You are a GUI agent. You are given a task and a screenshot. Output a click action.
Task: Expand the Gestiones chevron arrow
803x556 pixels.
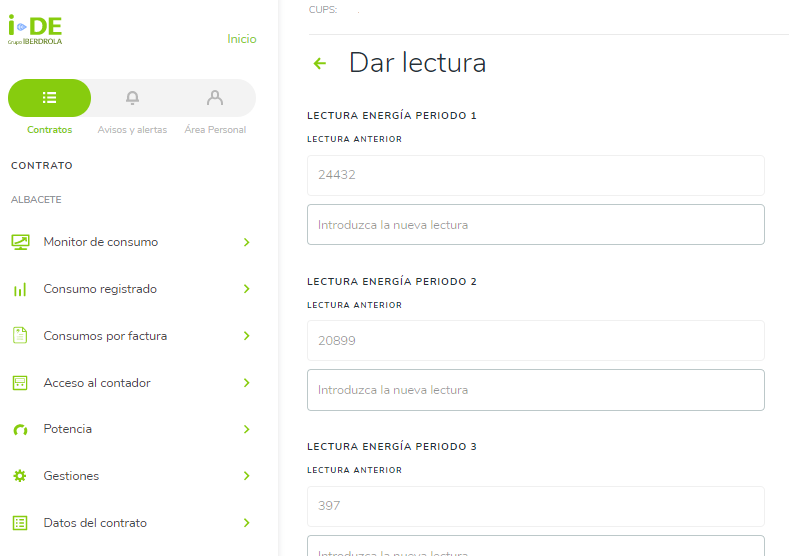pos(246,476)
